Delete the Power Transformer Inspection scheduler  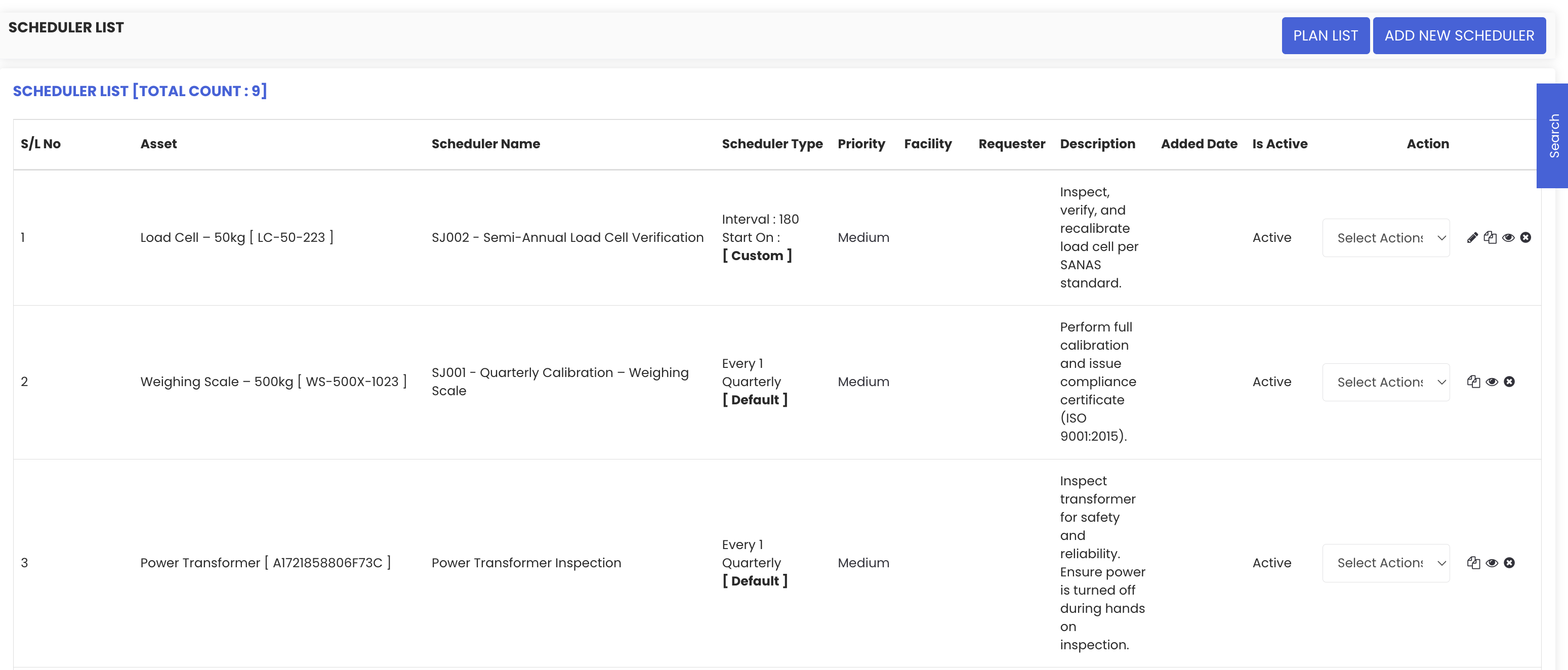tap(1510, 563)
